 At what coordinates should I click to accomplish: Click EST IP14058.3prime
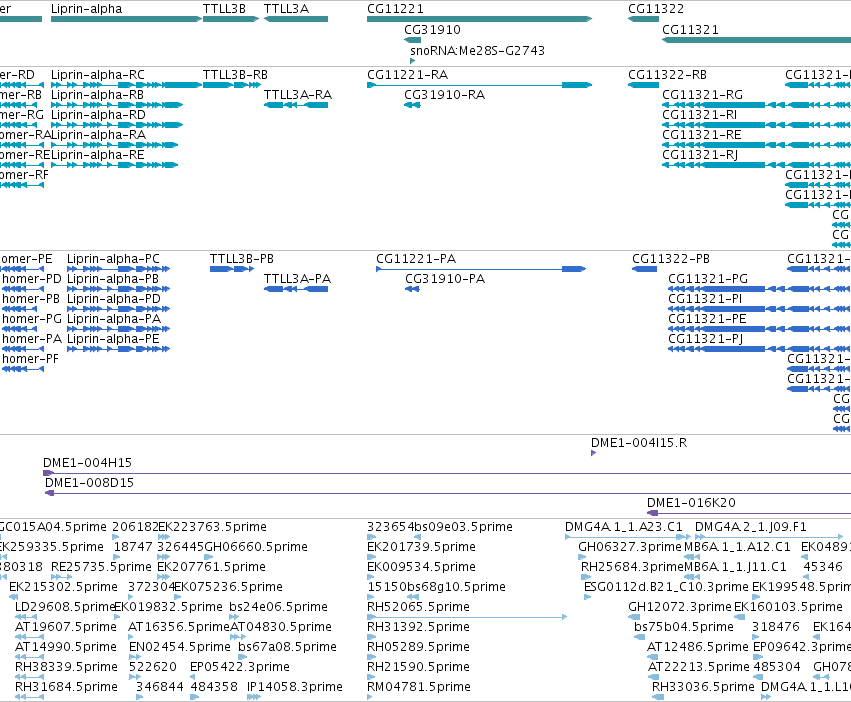[x=295, y=687]
